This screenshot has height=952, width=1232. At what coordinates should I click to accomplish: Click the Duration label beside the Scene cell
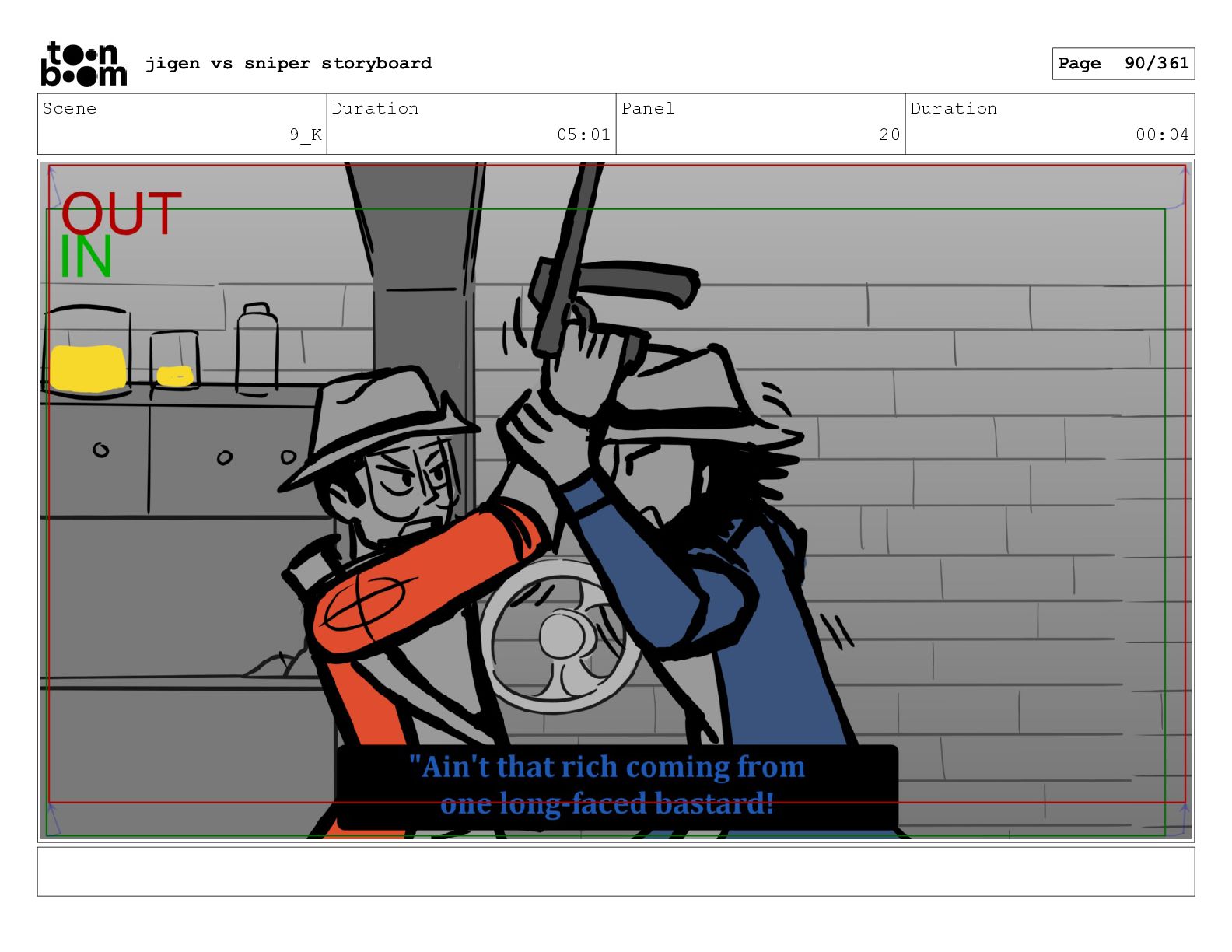pos(375,108)
